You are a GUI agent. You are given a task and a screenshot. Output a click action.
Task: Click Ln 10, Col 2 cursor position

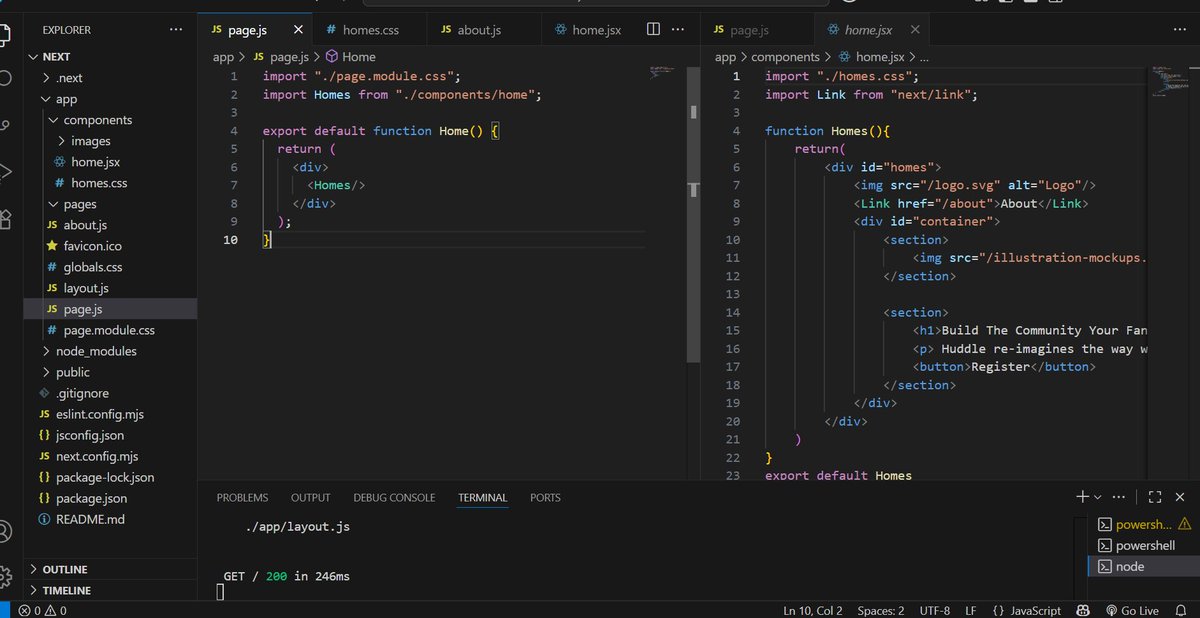point(812,610)
